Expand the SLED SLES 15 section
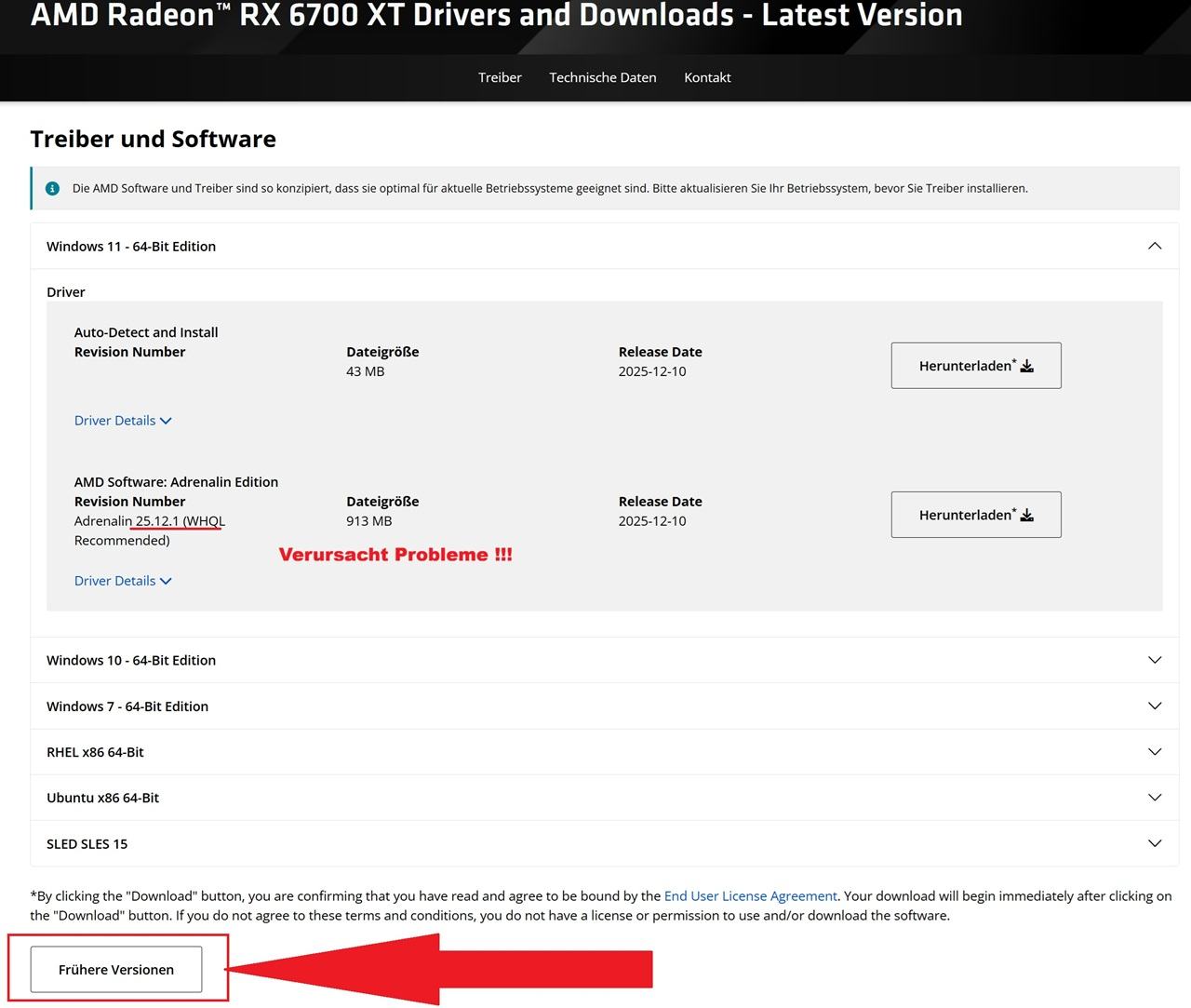 605,843
